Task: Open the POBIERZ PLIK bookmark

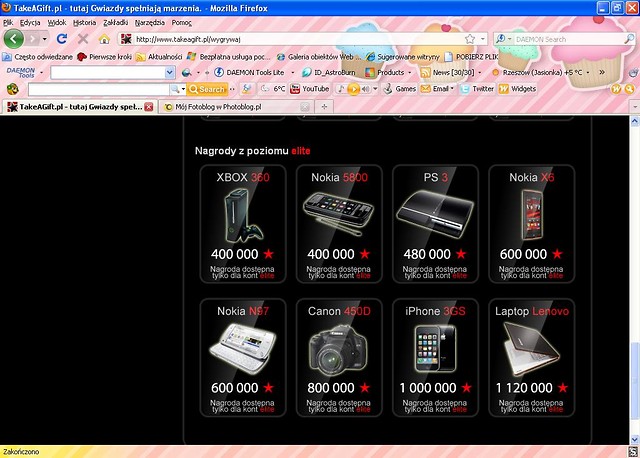Action: 471,56
